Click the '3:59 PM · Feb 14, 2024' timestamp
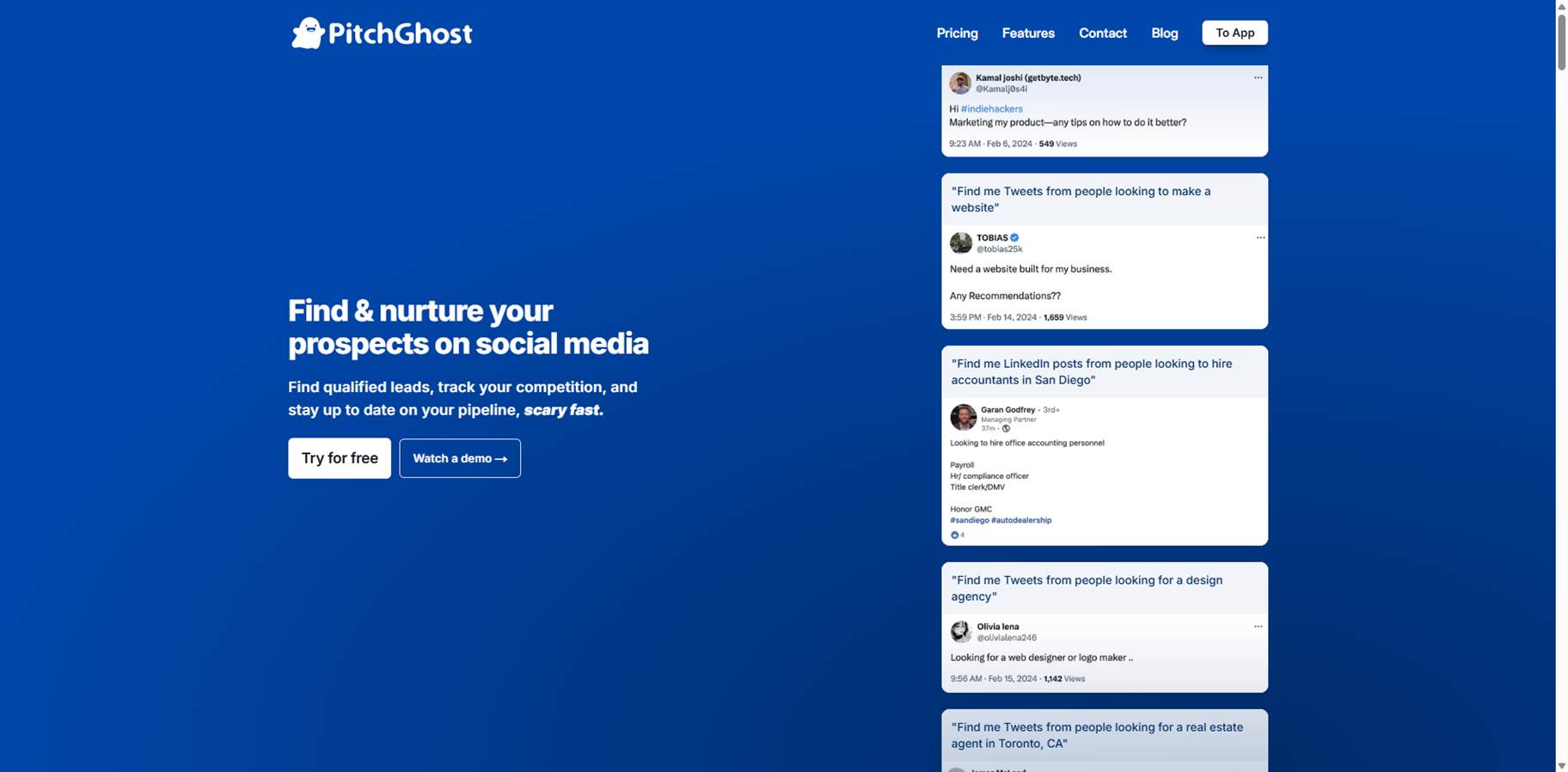1568x772 pixels. 993,318
